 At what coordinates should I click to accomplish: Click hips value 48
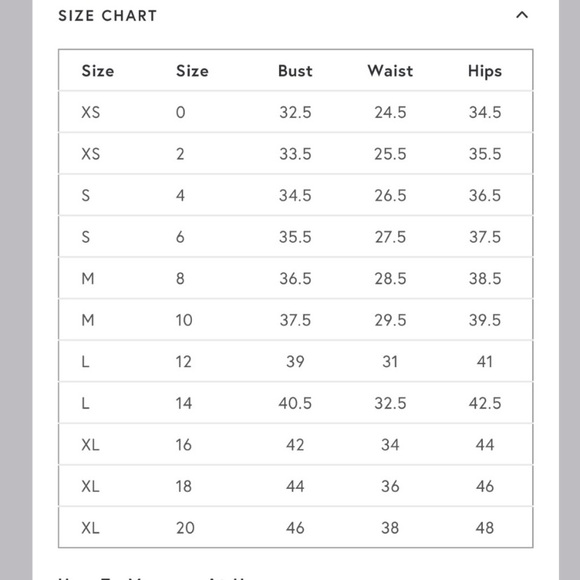485,528
